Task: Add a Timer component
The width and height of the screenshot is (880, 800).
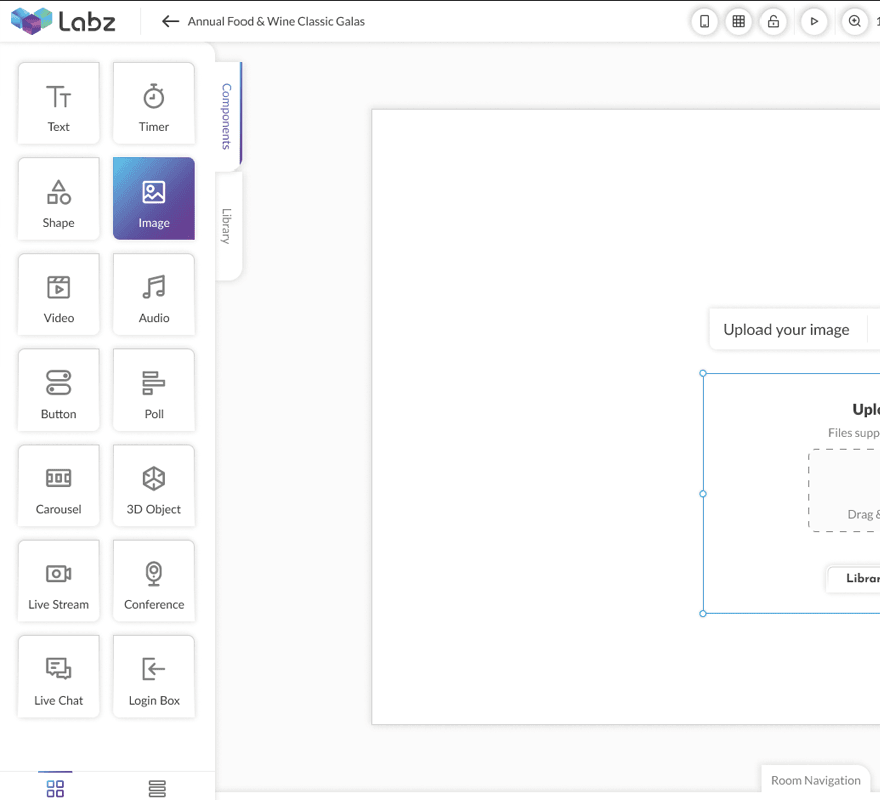Action: click(154, 103)
